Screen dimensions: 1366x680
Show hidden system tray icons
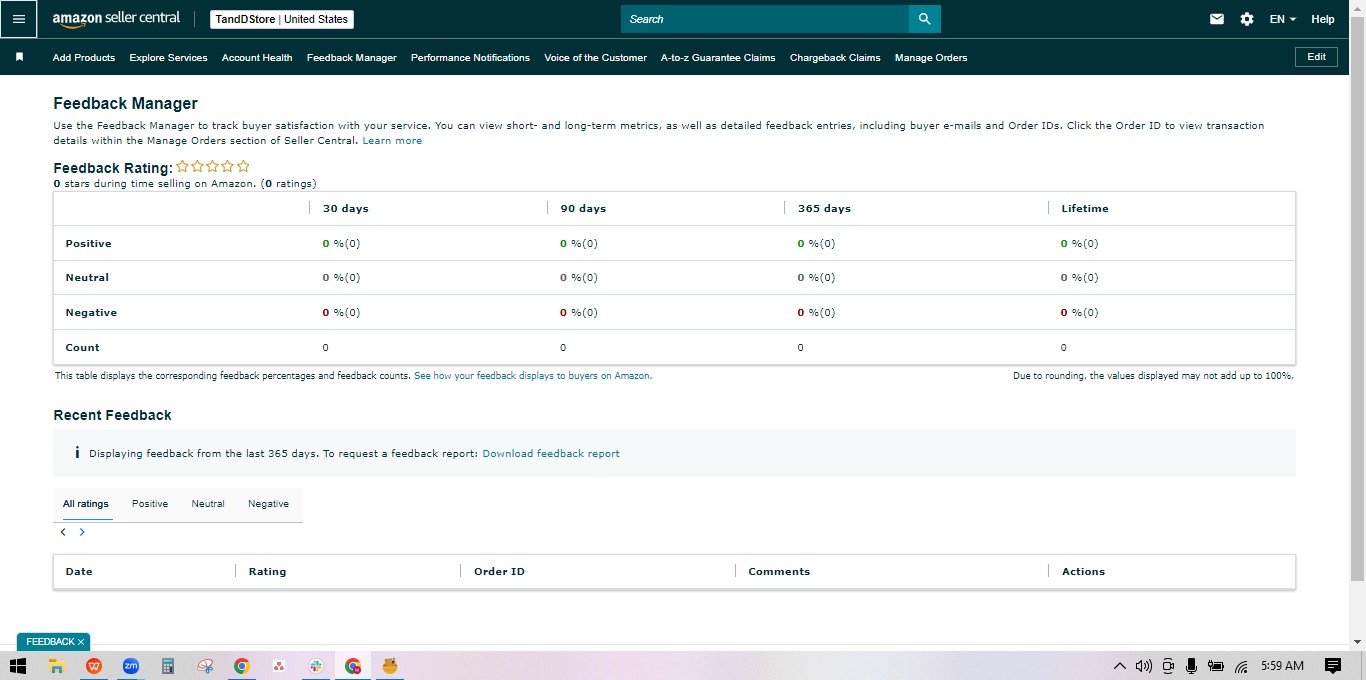point(1119,666)
